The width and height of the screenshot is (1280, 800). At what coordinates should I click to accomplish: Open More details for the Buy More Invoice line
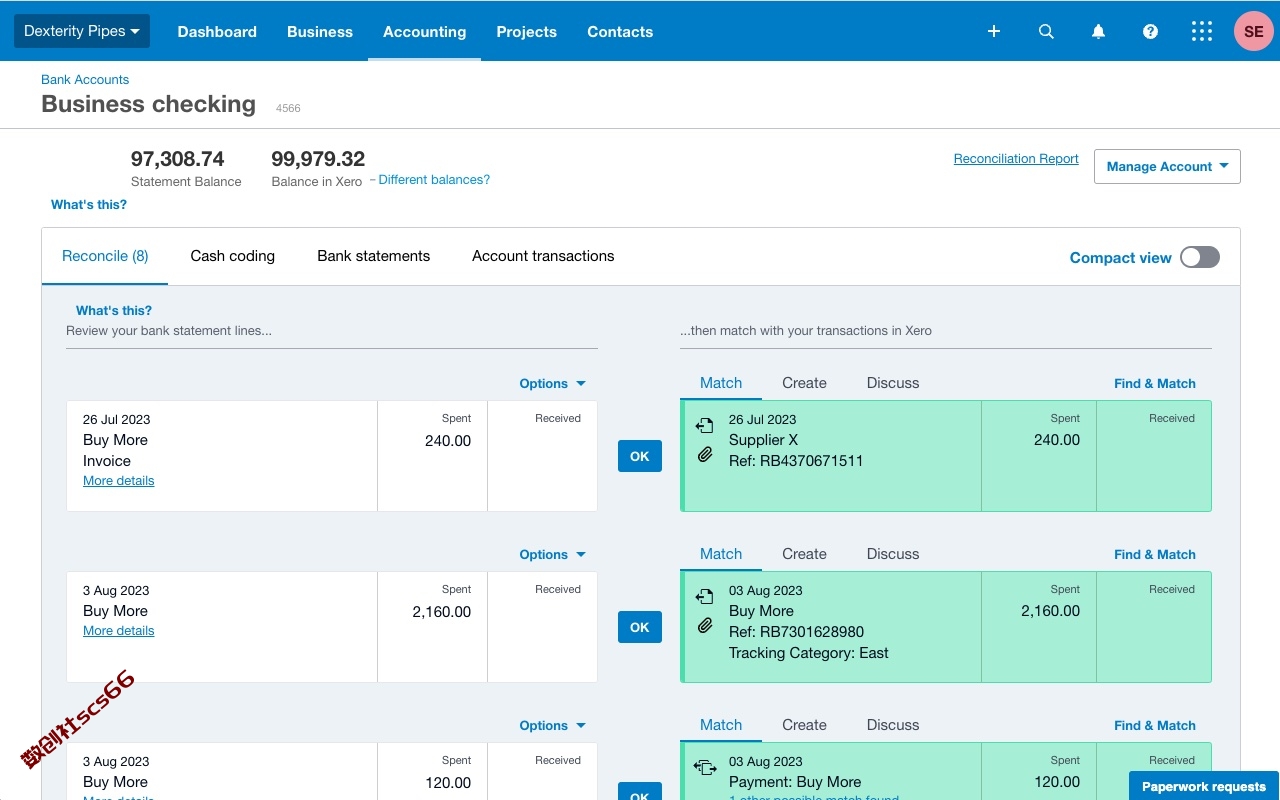[x=119, y=481]
